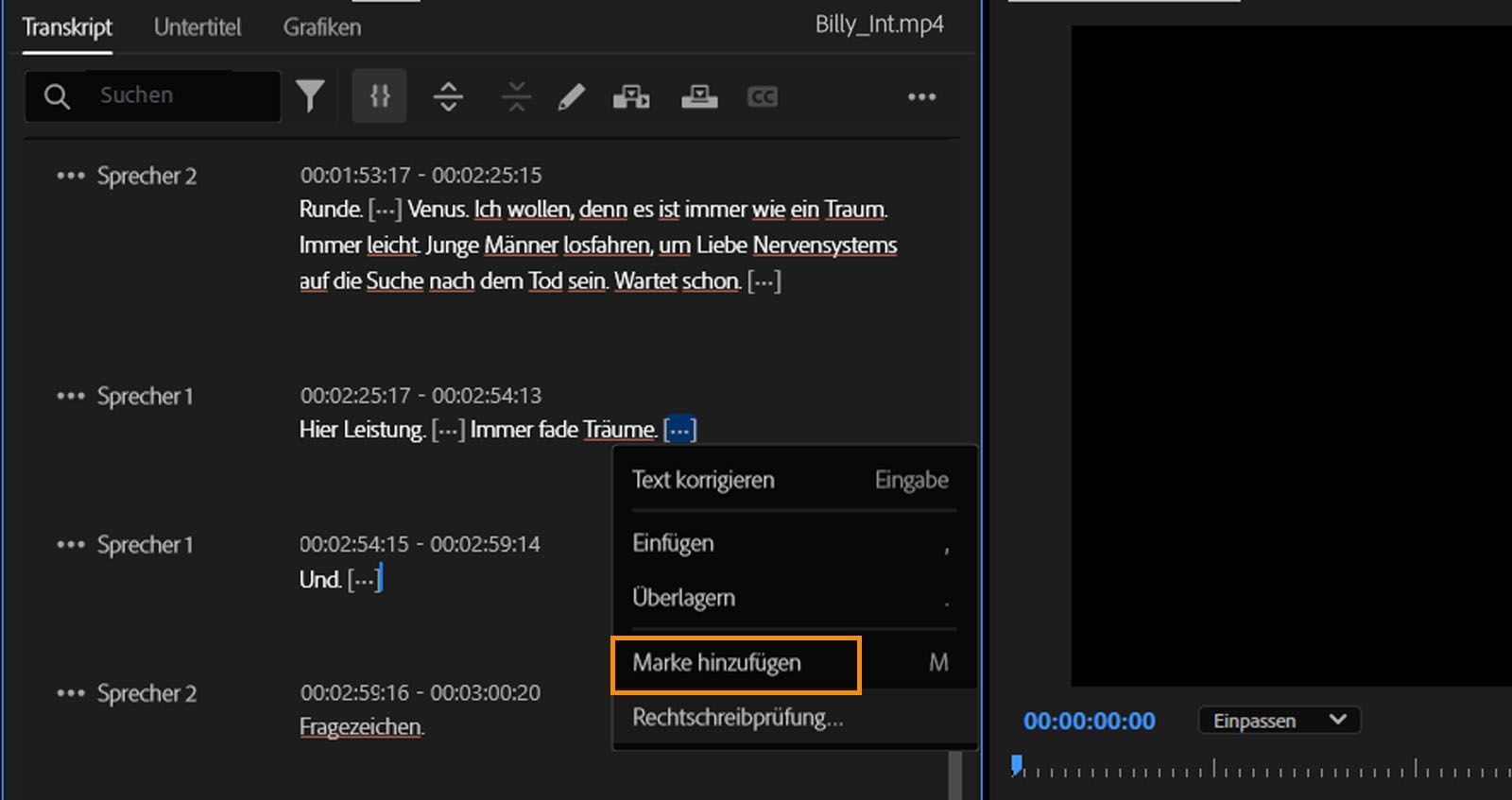Click the 00:00:00:00 playhead timecode
1512x800 pixels.
point(1090,721)
